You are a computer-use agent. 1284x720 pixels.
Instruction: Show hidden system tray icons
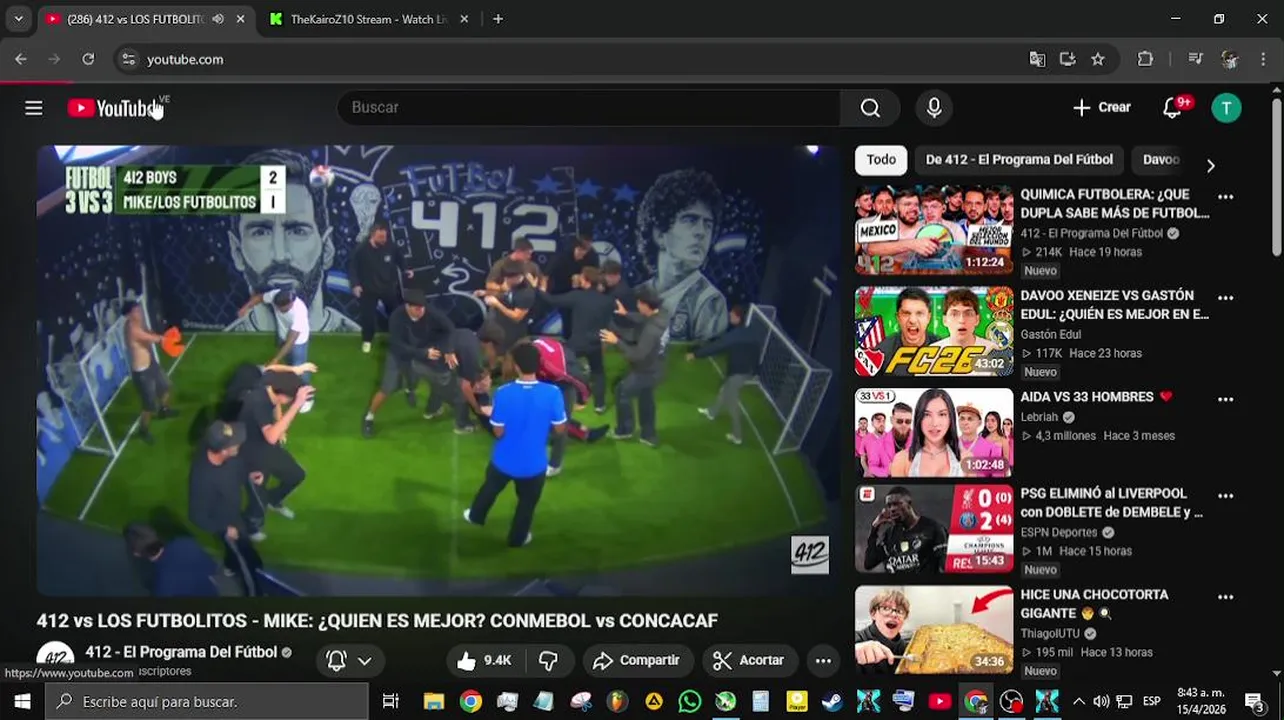pyautogui.click(x=1078, y=701)
